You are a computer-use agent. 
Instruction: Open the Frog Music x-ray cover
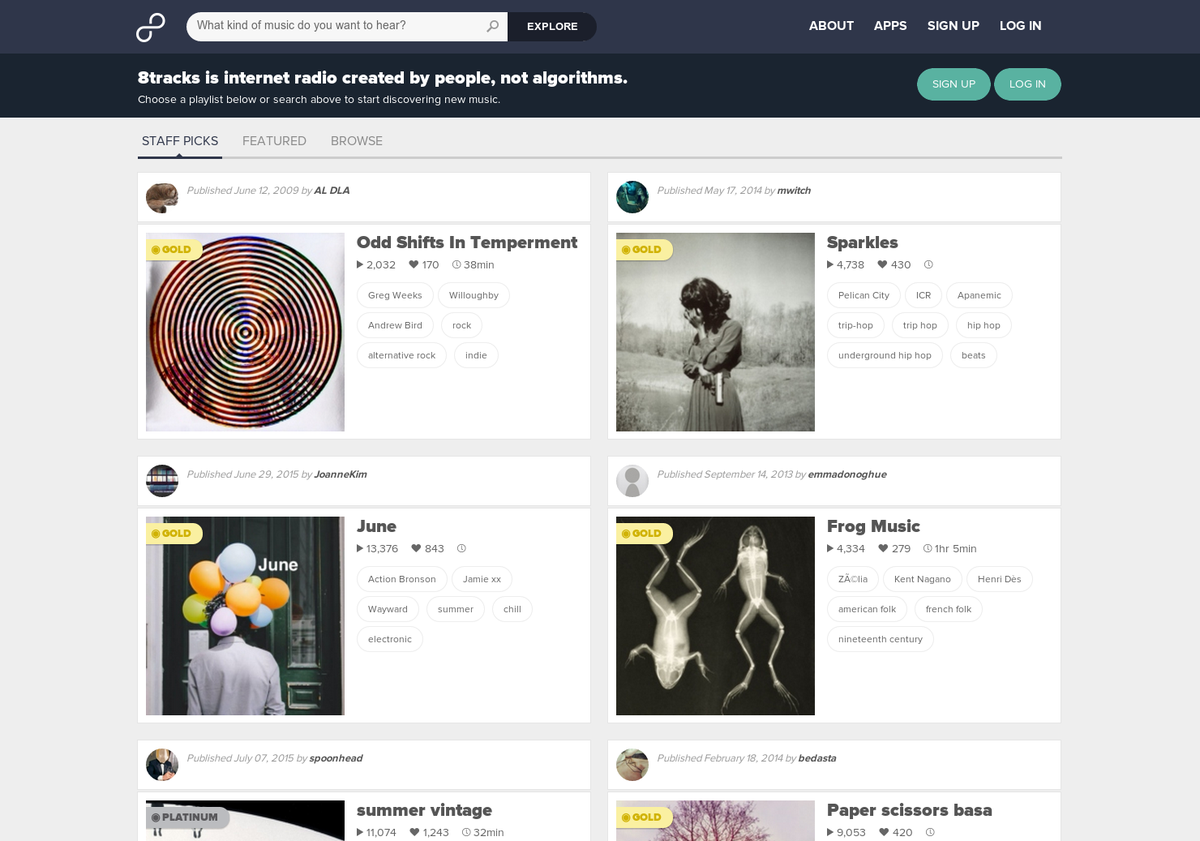[715, 616]
